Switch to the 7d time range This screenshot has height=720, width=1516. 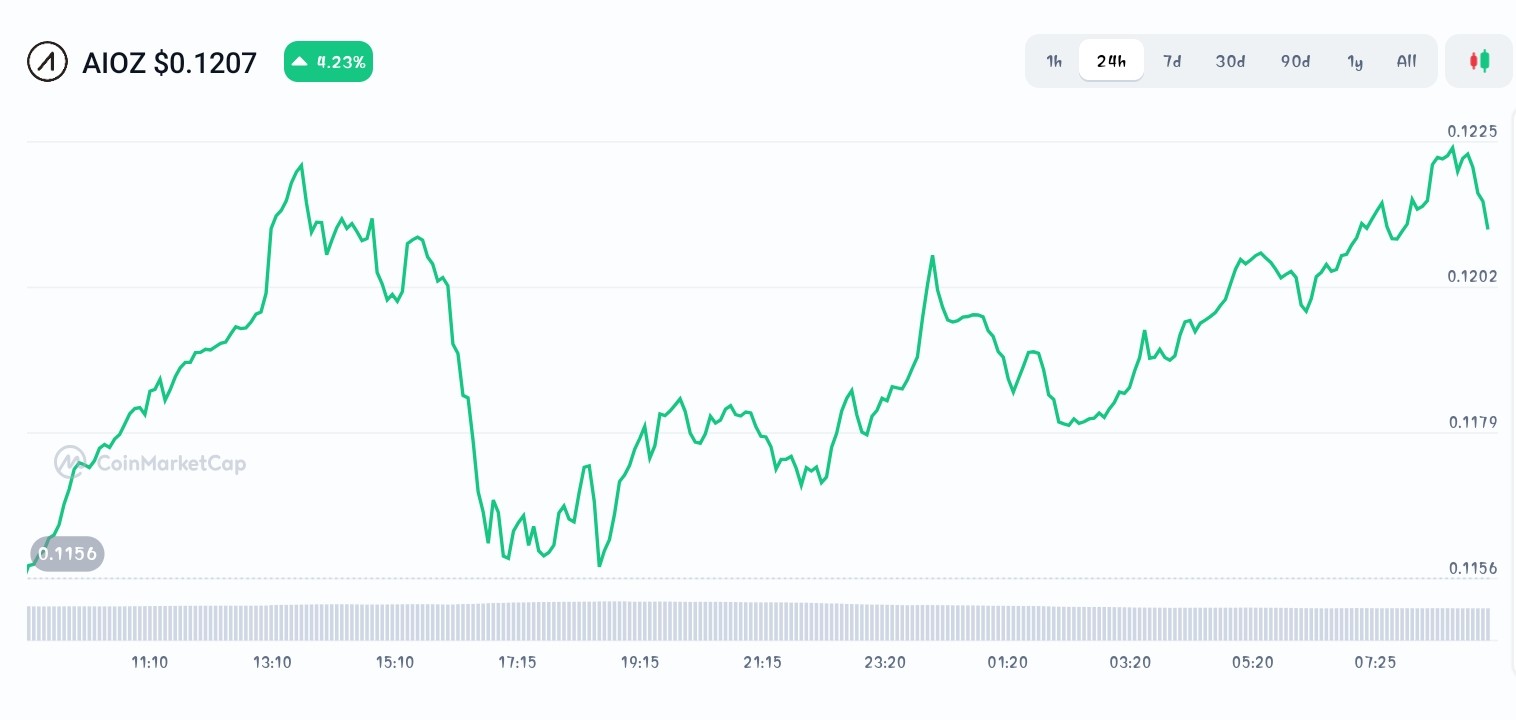click(1172, 61)
